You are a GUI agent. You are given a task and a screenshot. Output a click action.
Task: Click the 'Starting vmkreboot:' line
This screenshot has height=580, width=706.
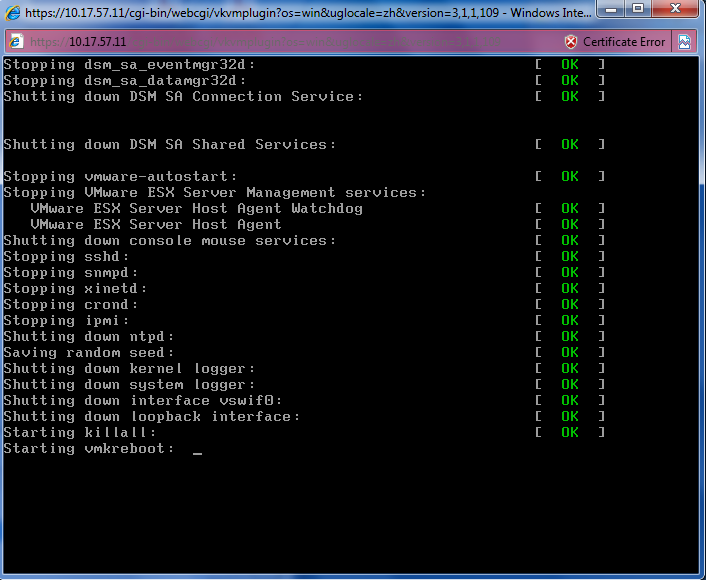click(x=89, y=449)
